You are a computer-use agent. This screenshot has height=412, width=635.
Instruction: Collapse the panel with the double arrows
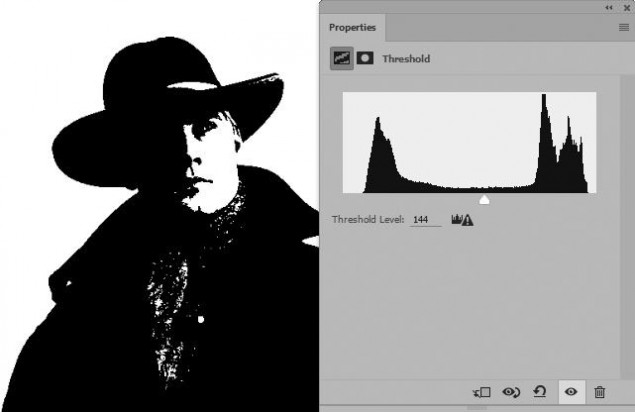click(609, 8)
